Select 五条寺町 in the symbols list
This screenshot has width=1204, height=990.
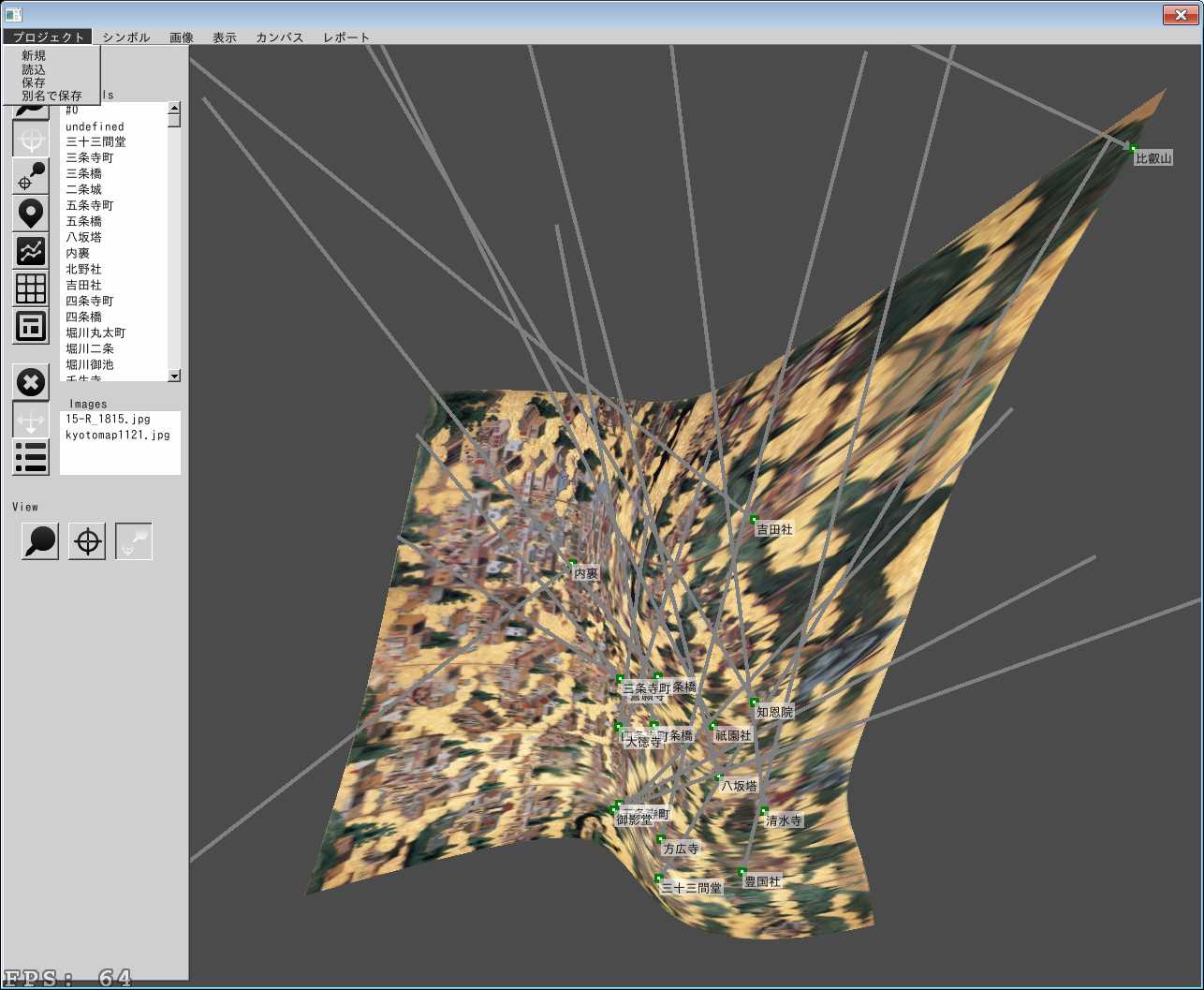(x=113, y=206)
